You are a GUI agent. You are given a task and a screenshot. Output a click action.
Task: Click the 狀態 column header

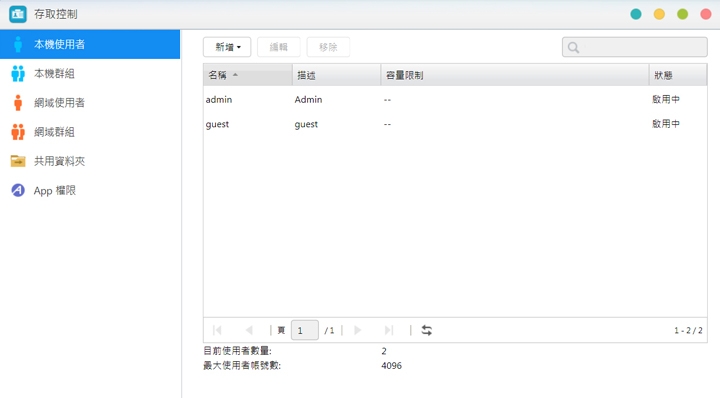tap(678, 75)
